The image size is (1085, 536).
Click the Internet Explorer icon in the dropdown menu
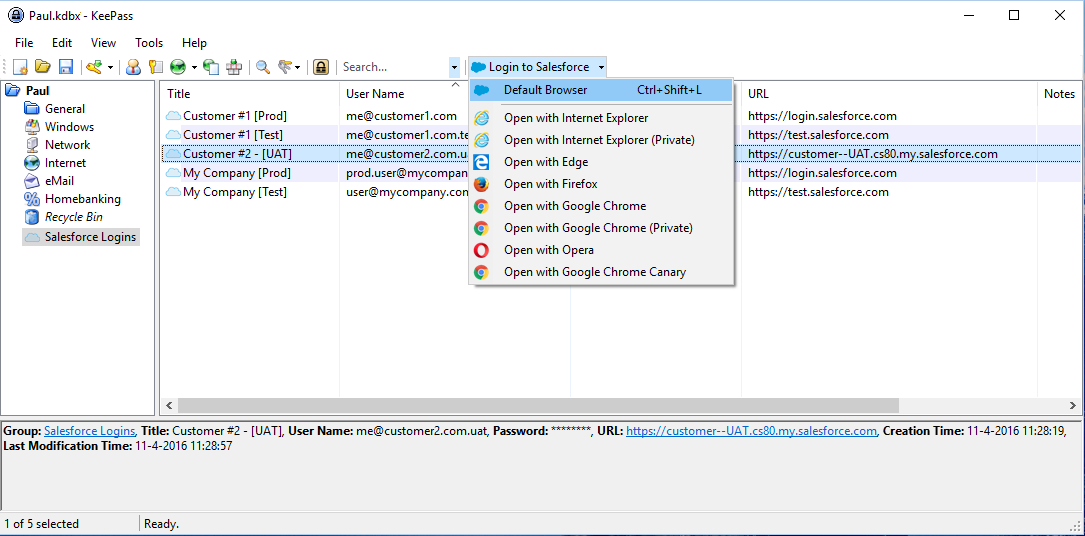[x=482, y=118]
